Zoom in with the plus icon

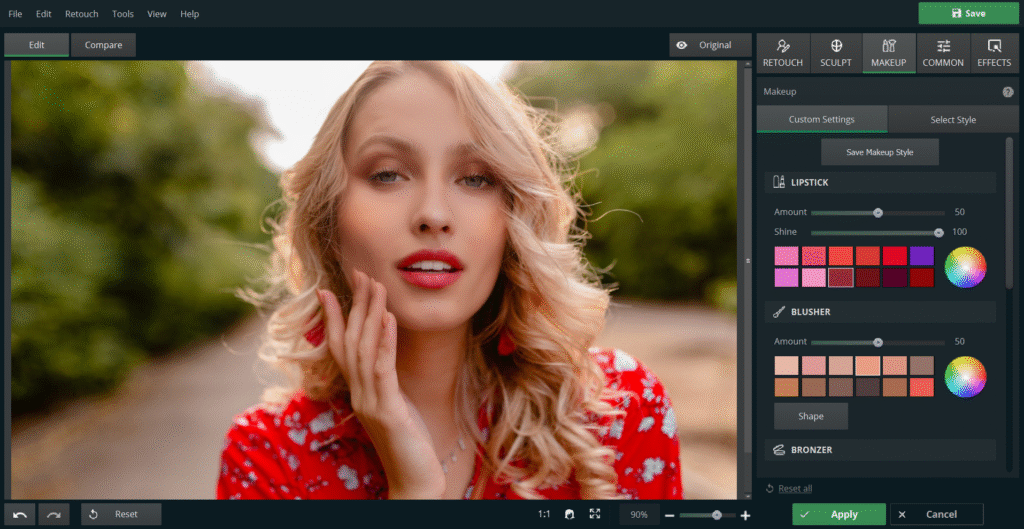pos(745,515)
